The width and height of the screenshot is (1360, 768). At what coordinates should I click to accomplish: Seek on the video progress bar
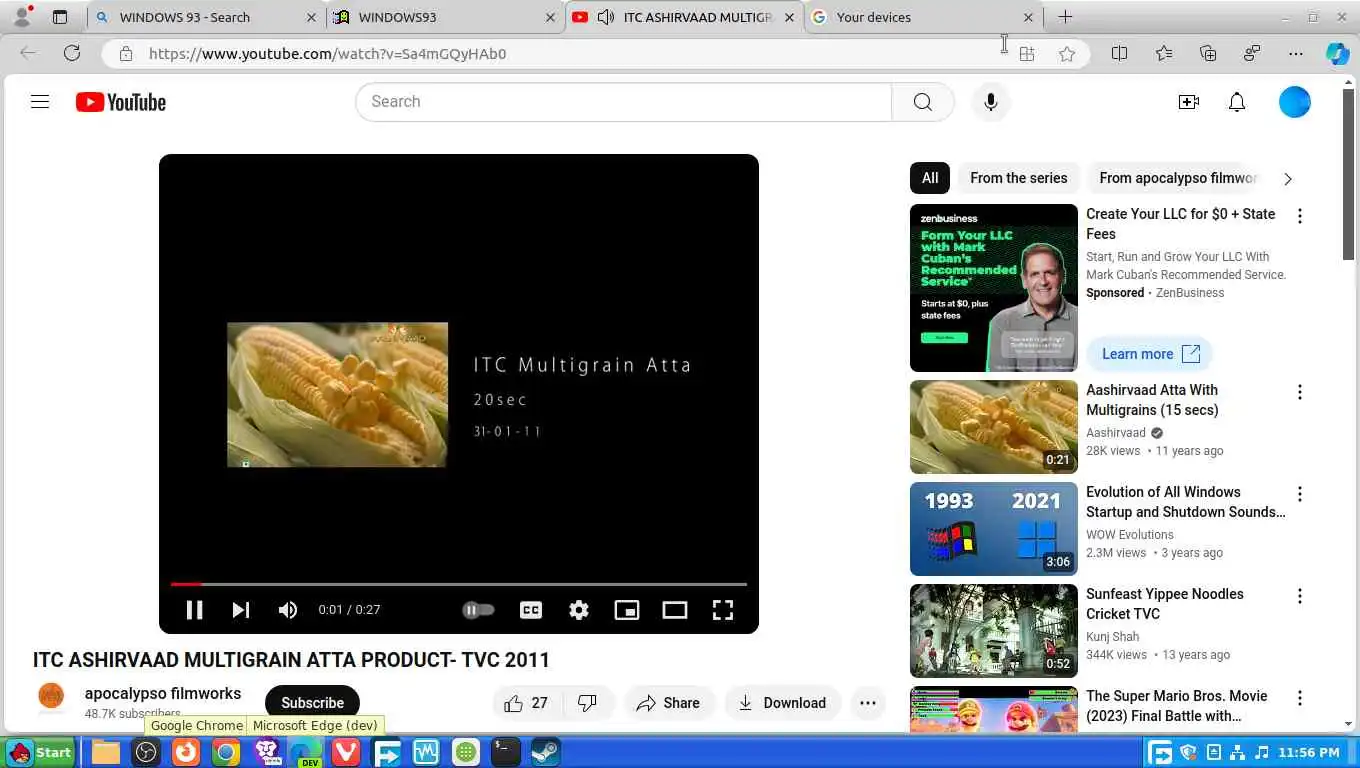(x=459, y=584)
